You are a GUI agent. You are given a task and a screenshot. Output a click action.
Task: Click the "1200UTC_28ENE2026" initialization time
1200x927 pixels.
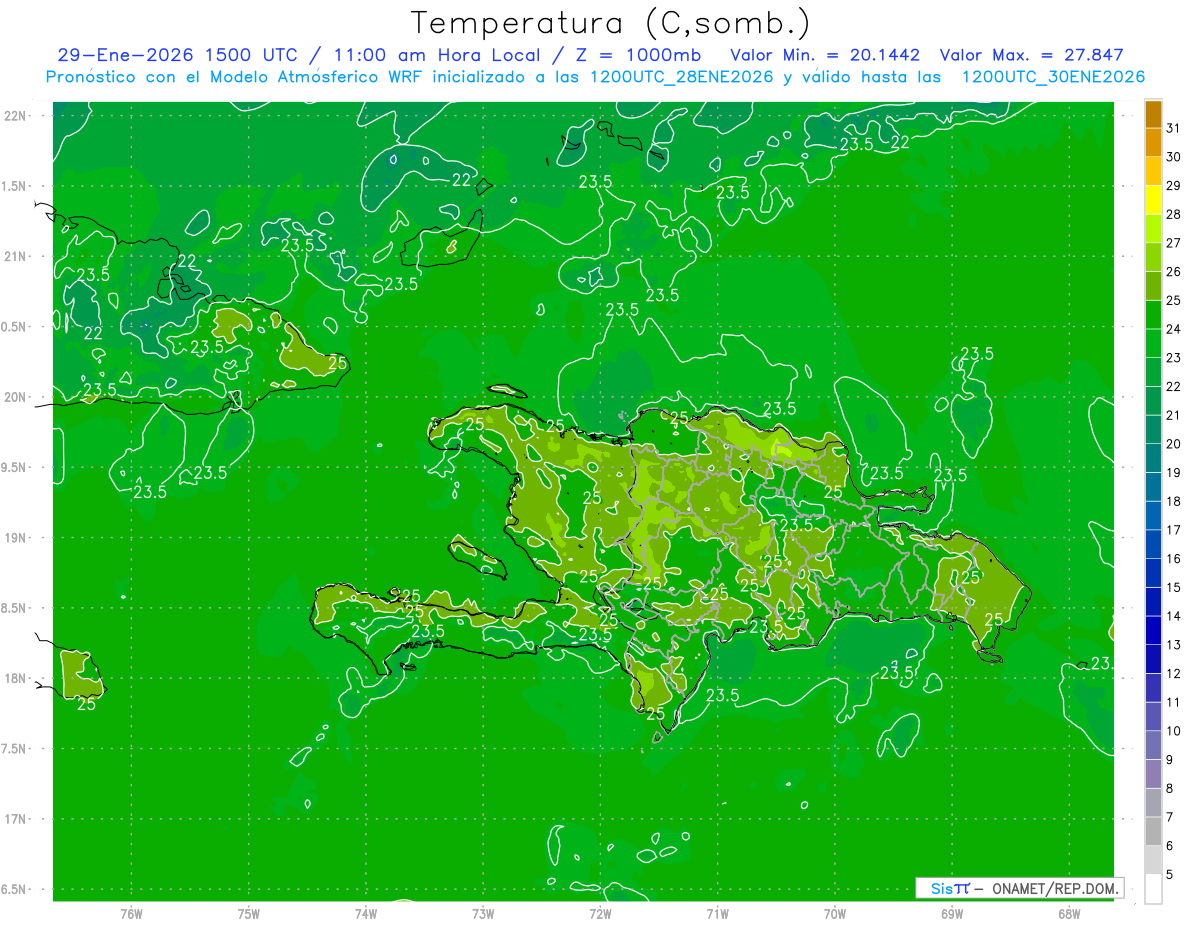pos(680,77)
